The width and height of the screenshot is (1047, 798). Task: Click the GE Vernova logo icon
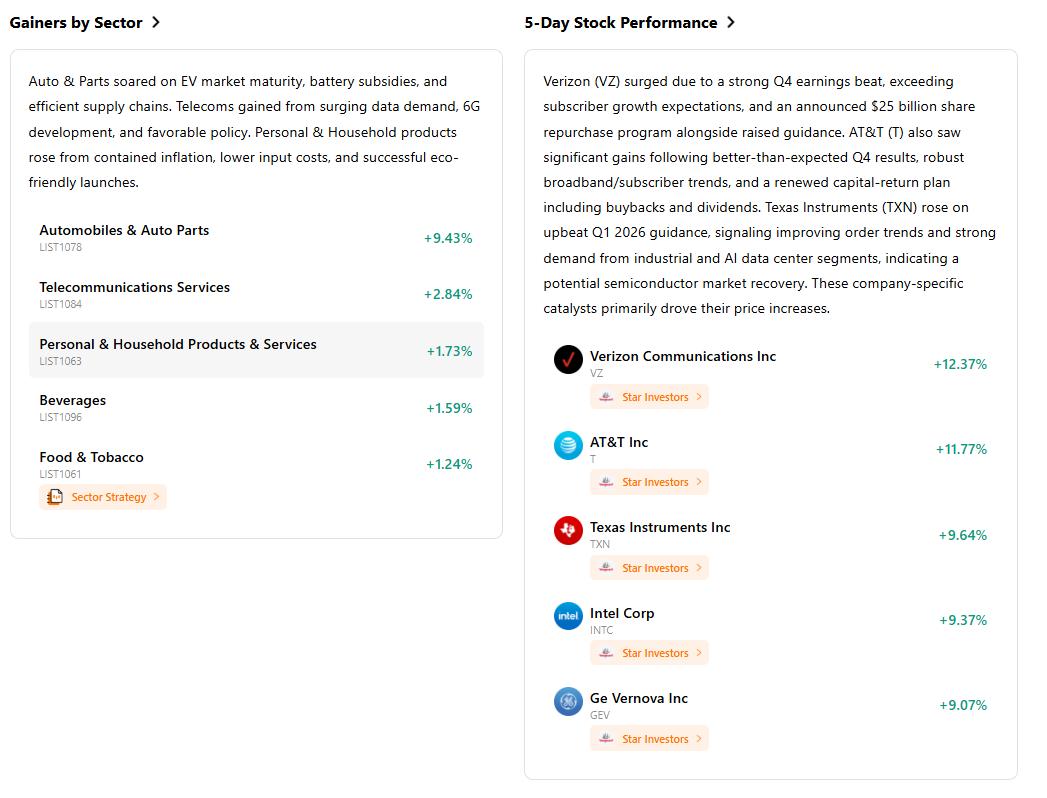point(568,701)
